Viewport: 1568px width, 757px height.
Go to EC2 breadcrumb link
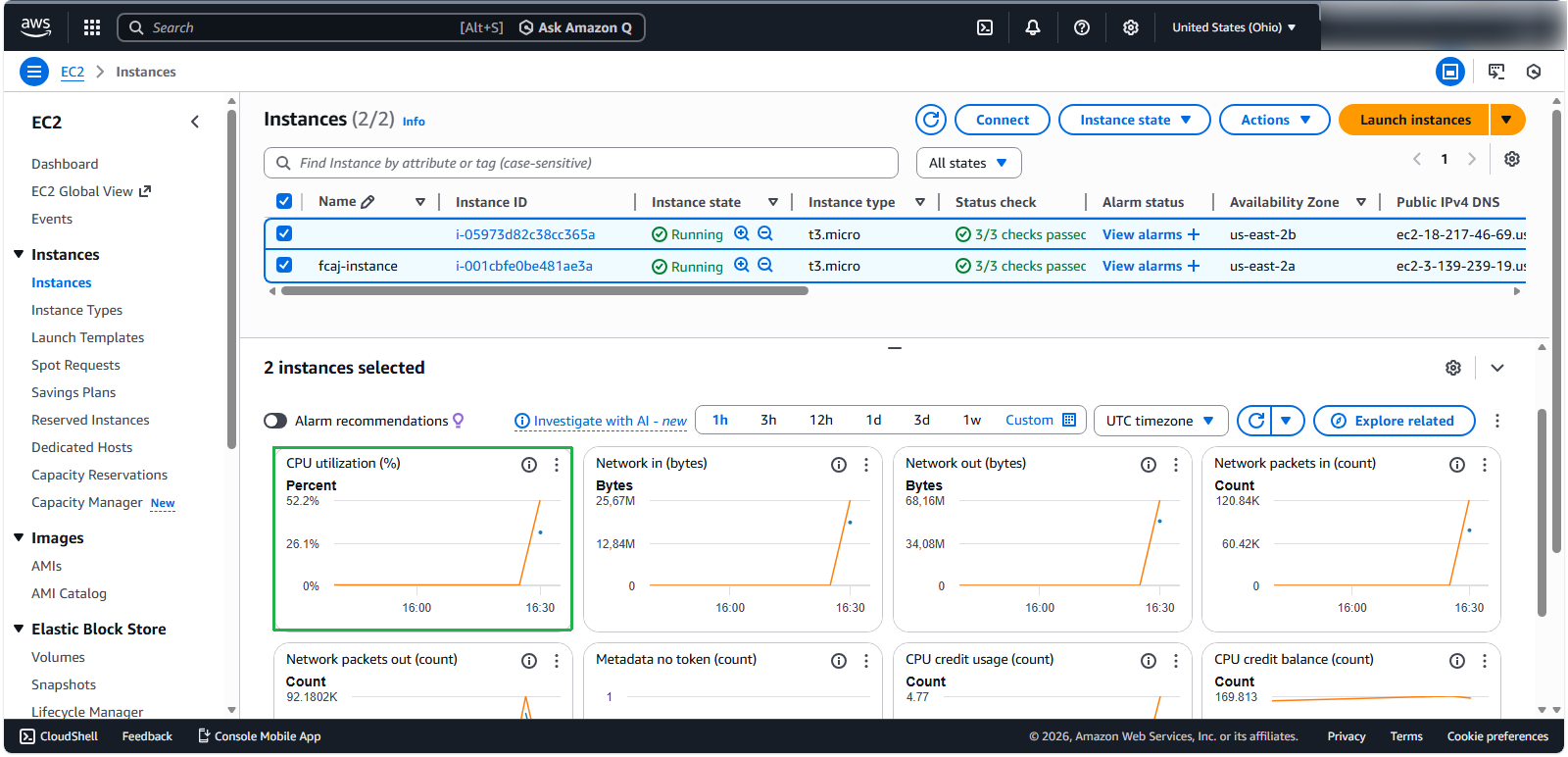[x=73, y=72]
